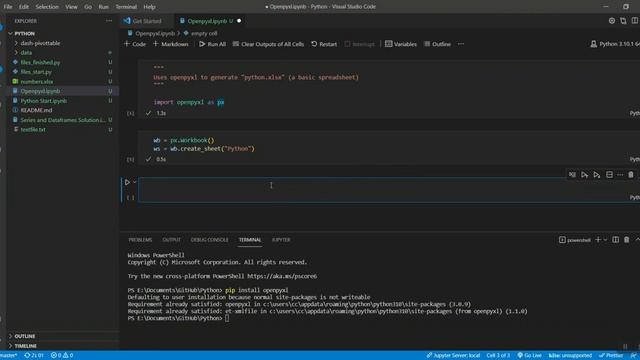Screen dimensions: 640x360
Task: Open Series and Dataframes Solution notebook
Action: click(x=63, y=120)
